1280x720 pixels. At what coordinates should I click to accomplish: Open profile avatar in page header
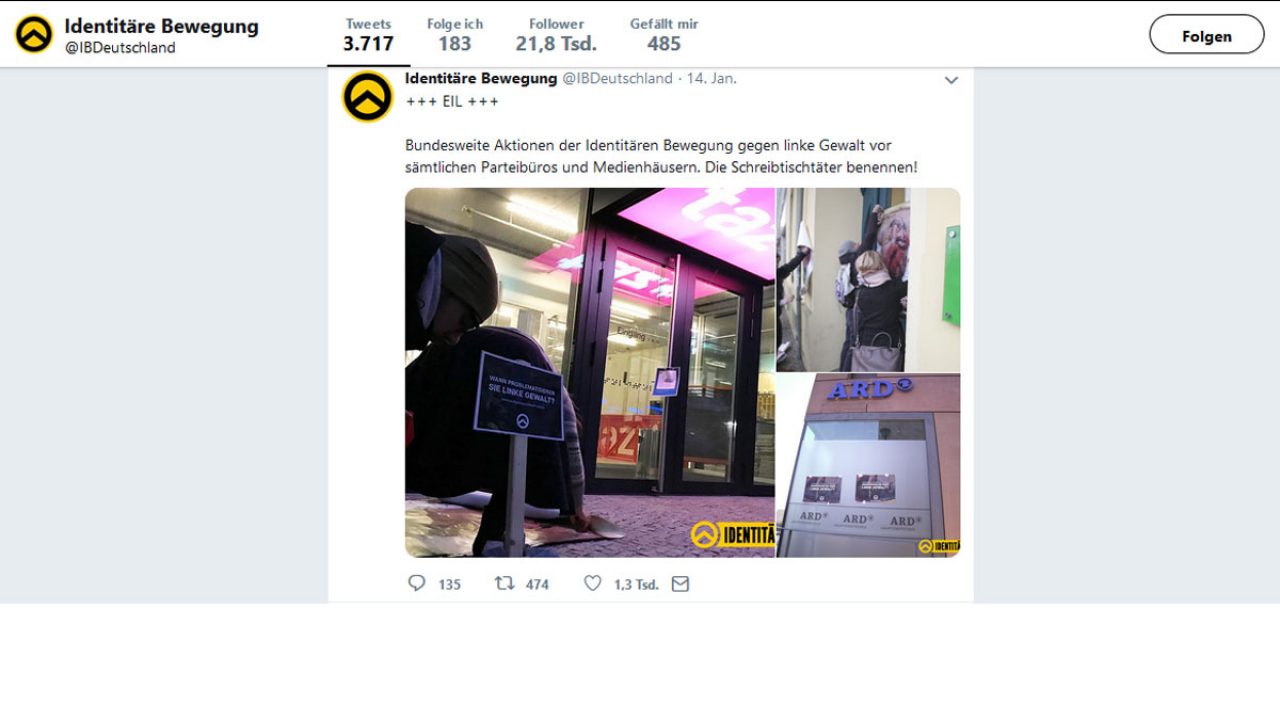coord(33,34)
